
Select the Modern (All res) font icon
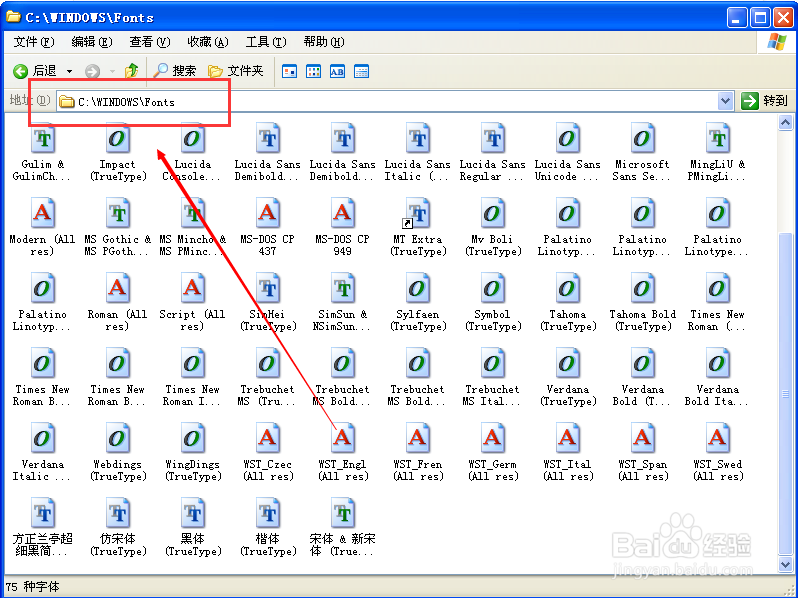coord(43,213)
